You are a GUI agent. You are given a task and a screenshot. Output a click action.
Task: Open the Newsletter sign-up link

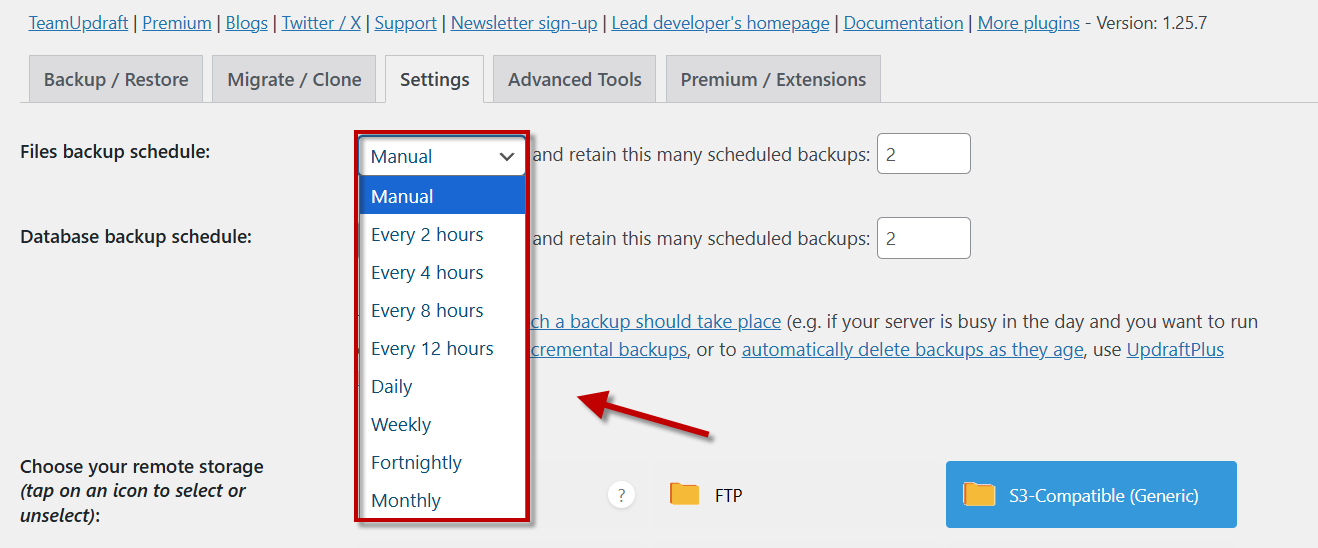coord(524,23)
